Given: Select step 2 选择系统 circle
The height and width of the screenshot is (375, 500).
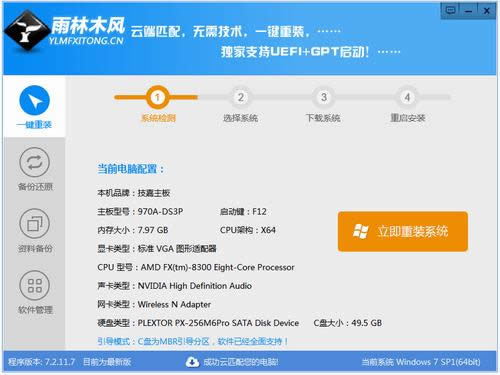Looking at the screenshot, I should 240,97.
